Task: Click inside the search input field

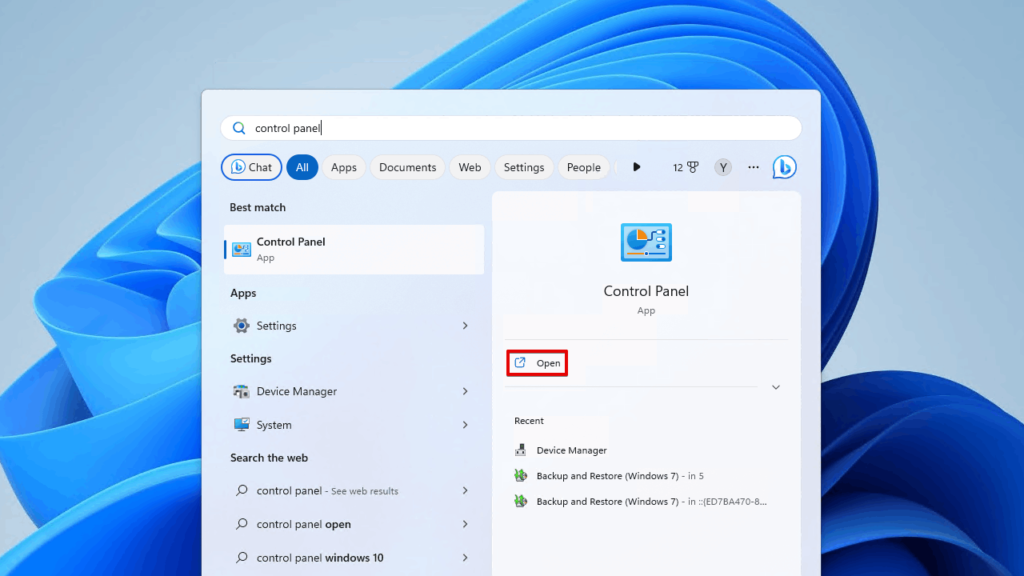Action: (x=400, y=128)
